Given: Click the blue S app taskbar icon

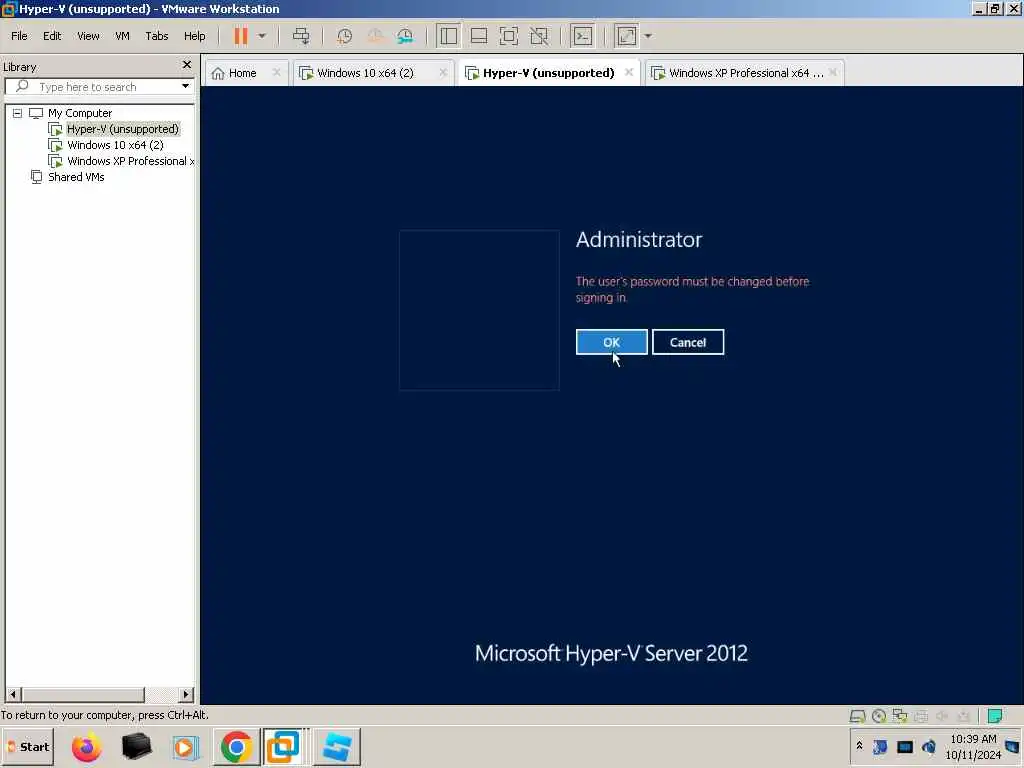Looking at the screenshot, I should (337, 746).
